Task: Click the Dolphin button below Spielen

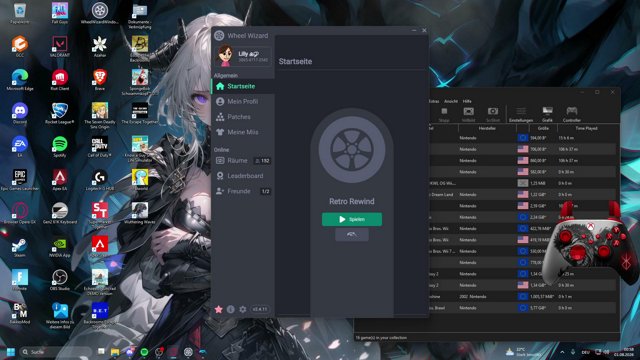Action: pyautogui.click(x=352, y=234)
